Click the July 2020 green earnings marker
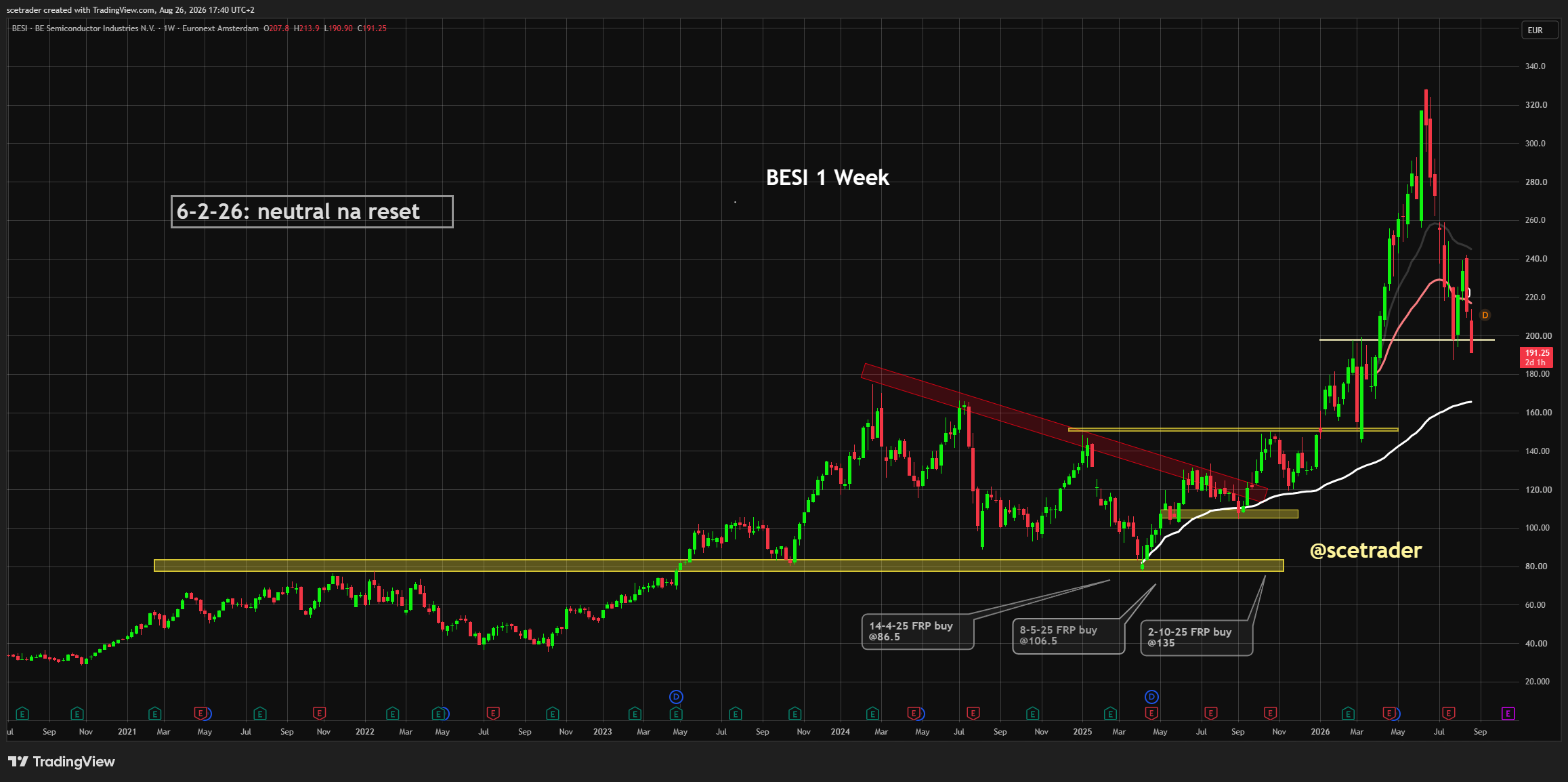Image resolution: width=1568 pixels, height=782 pixels. (x=22, y=714)
